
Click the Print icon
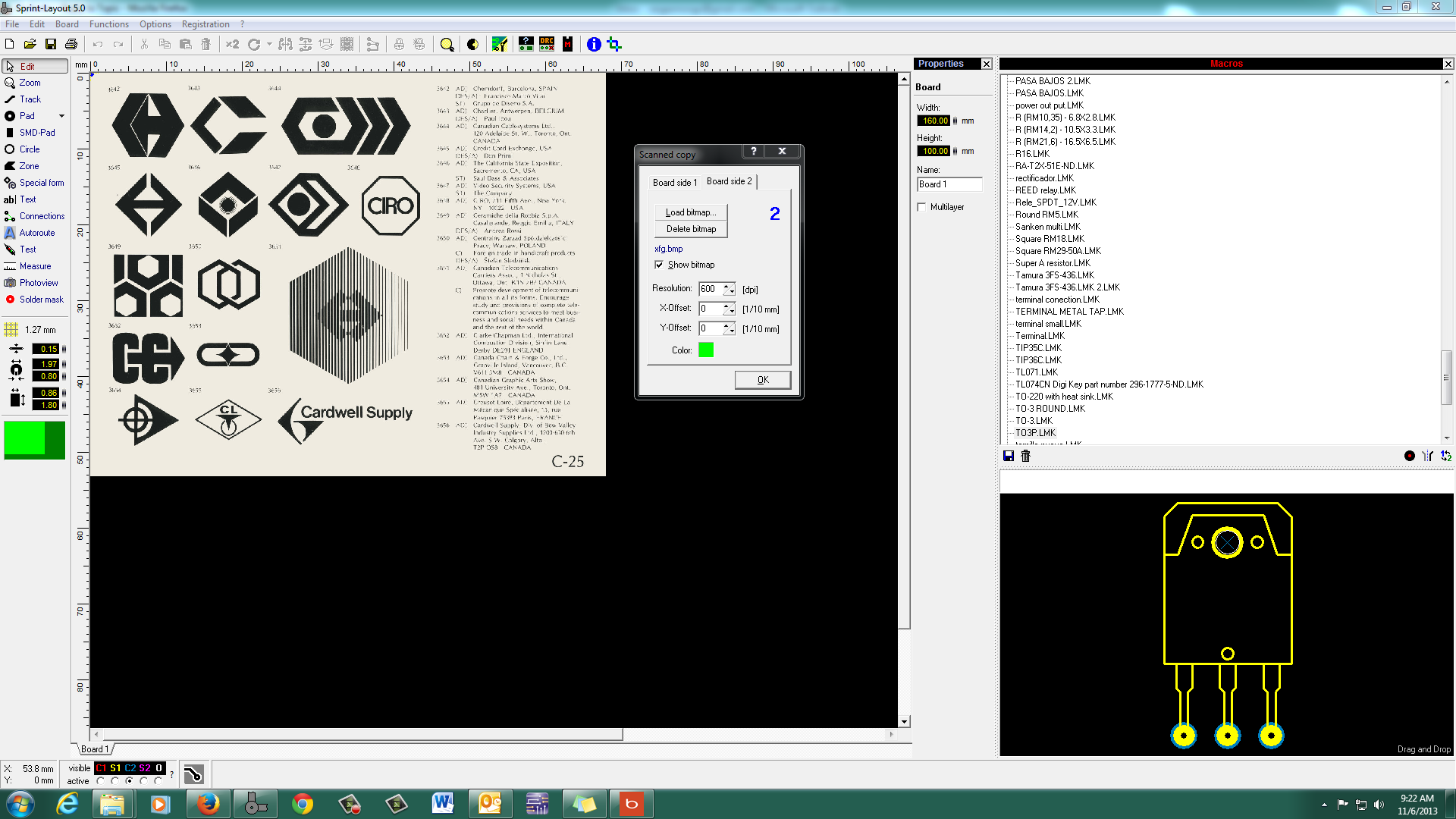(71, 45)
